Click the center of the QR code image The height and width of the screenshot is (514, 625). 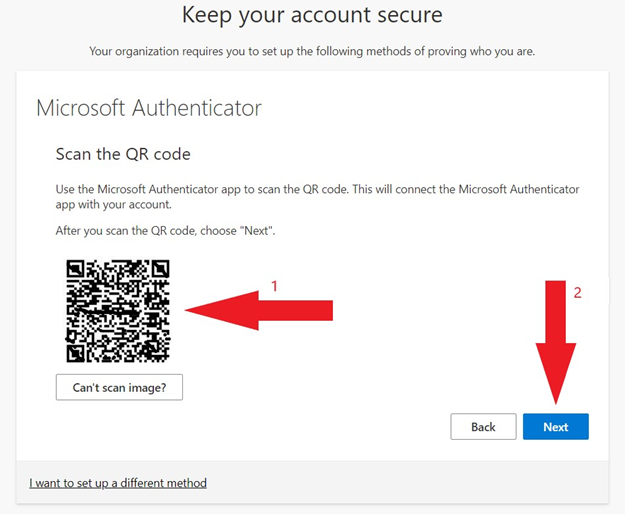[x=118, y=311]
